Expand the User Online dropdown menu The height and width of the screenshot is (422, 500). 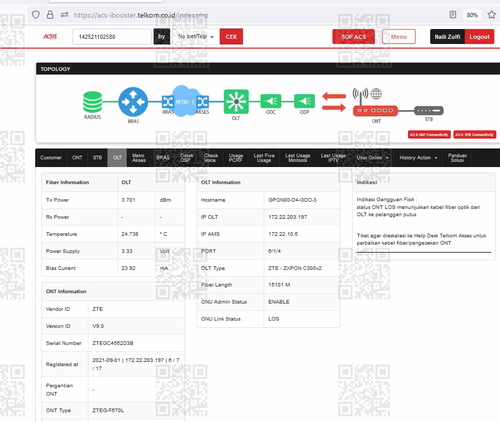click(373, 158)
